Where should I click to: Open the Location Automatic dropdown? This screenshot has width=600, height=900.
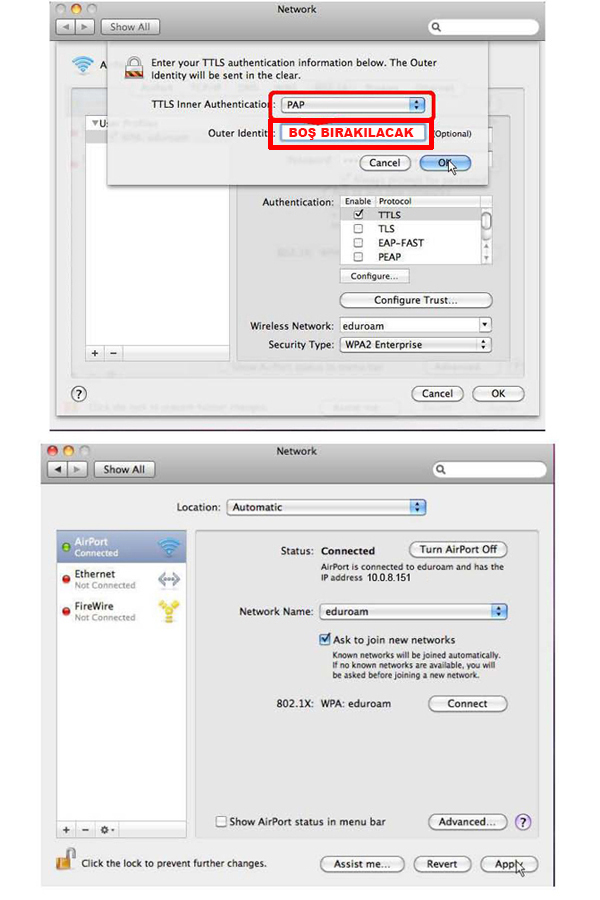(x=326, y=507)
